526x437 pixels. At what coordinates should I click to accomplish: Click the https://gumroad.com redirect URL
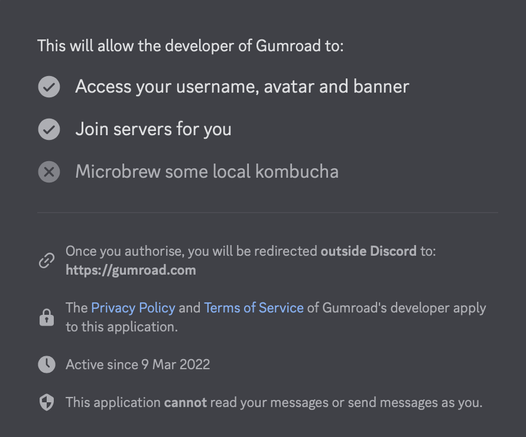tap(131, 270)
